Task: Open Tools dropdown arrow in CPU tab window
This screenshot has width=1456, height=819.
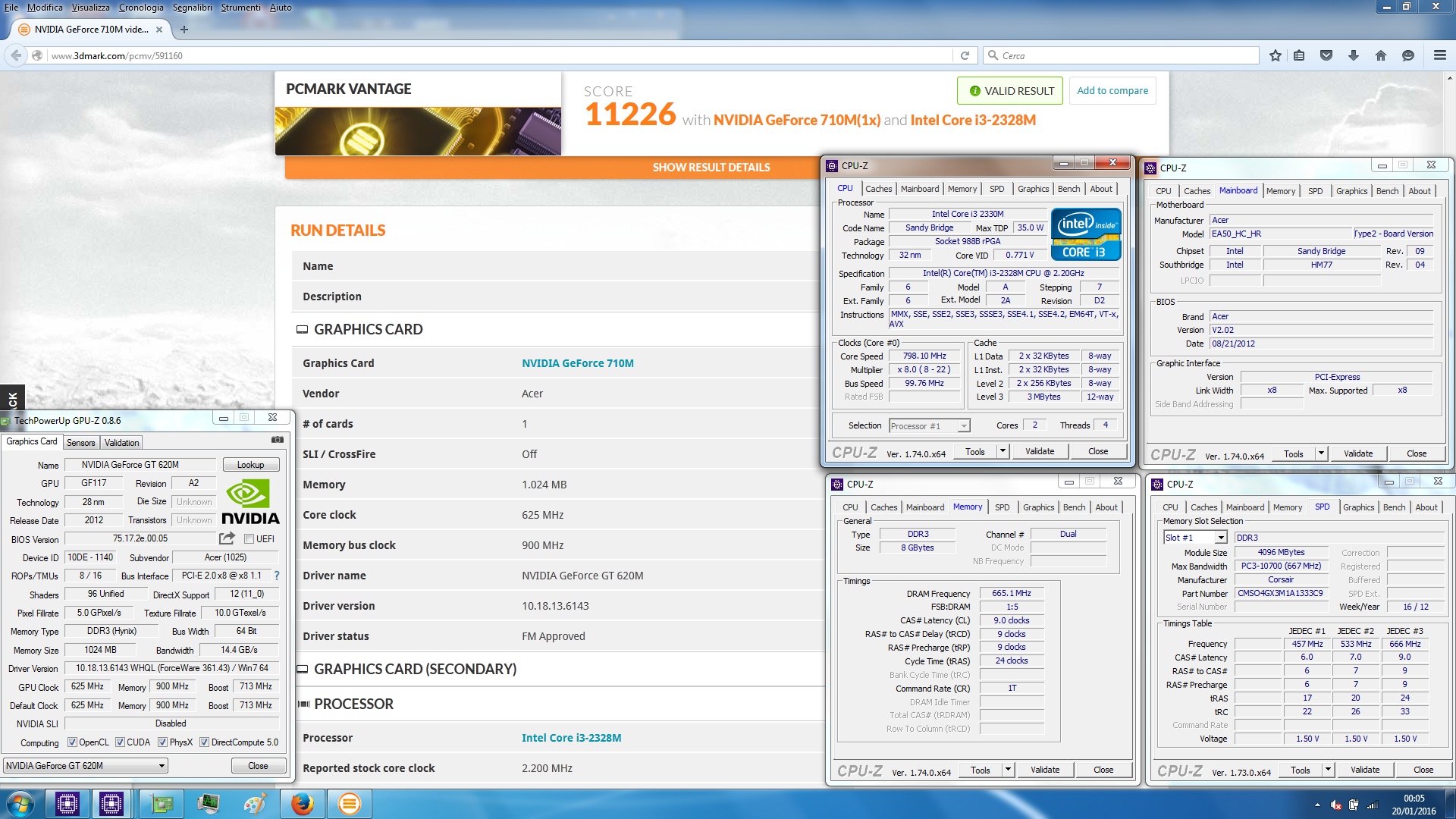Action: pyautogui.click(x=1003, y=451)
